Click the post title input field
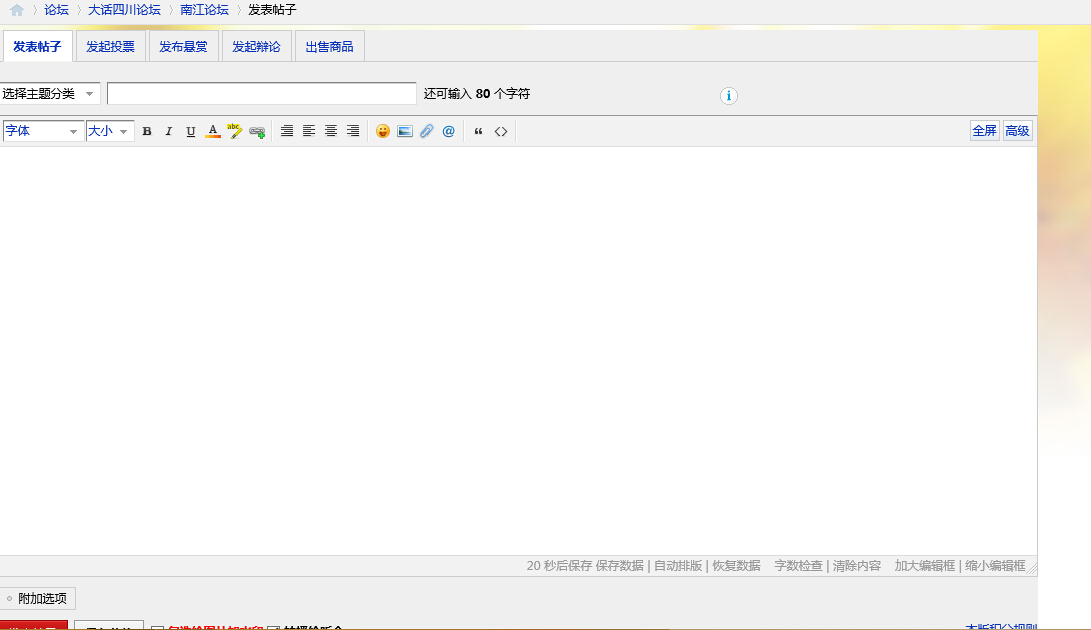The image size is (1091, 630). 261,94
